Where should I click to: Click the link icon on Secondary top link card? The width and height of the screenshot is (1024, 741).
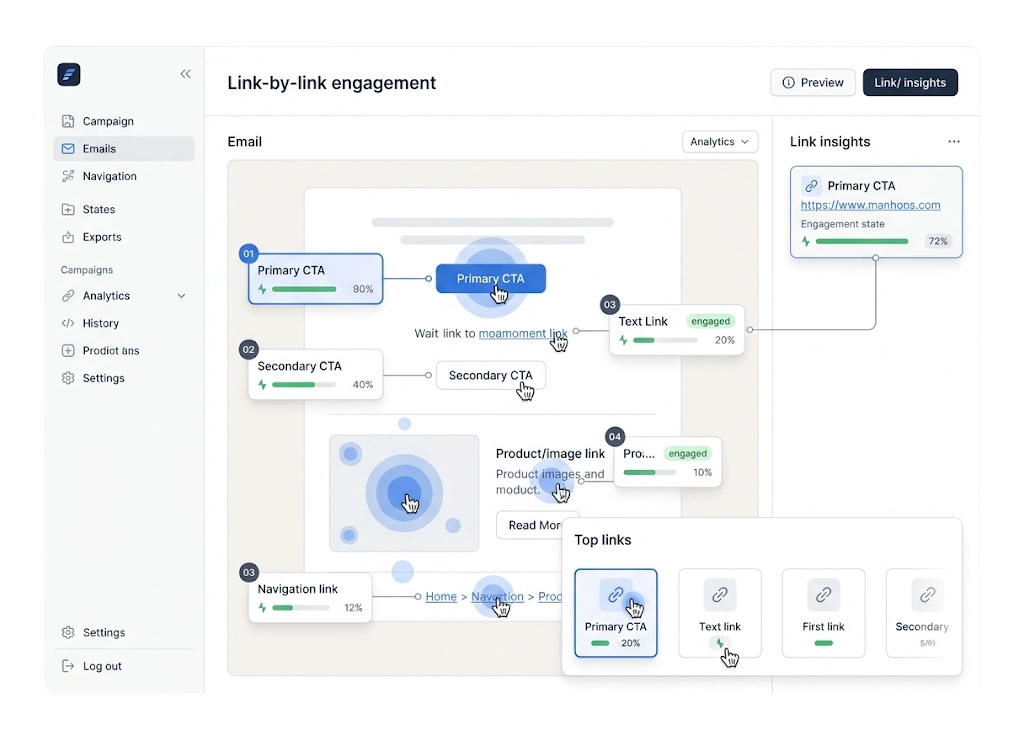click(x=927, y=595)
